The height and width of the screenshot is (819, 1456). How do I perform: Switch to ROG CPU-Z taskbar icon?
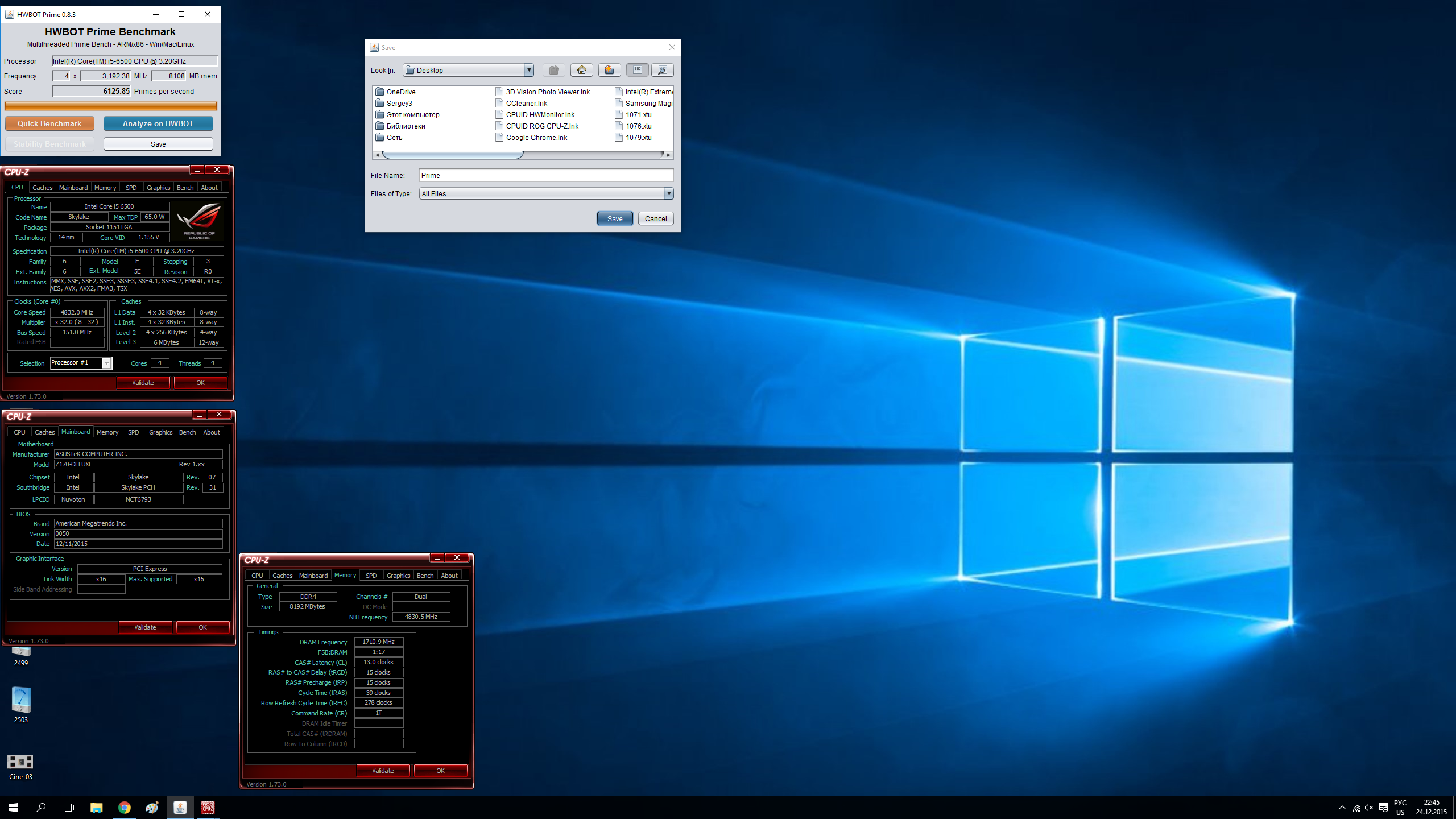click(x=208, y=808)
